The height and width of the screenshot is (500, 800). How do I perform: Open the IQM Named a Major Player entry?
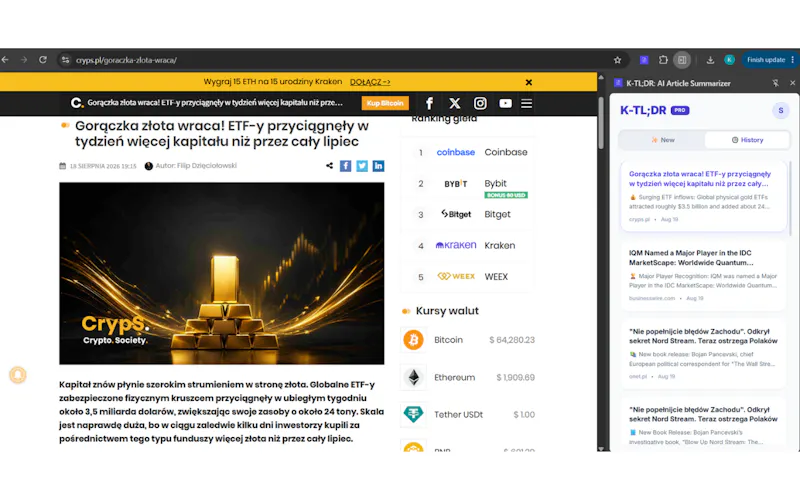[x=703, y=276]
